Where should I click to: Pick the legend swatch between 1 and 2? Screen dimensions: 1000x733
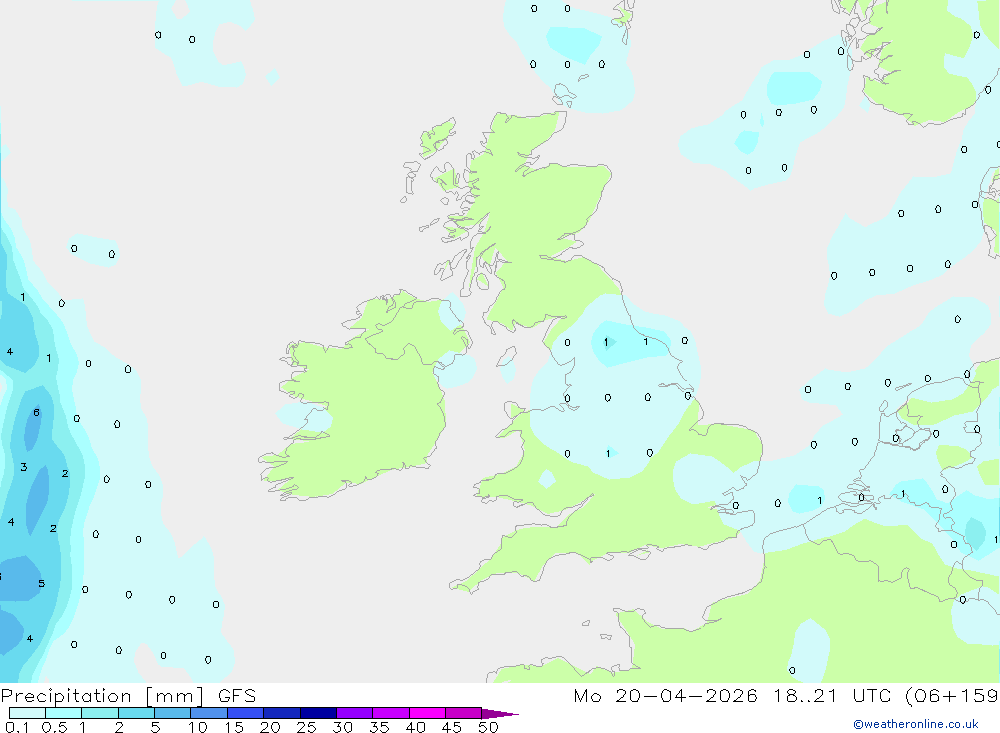click(99, 713)
